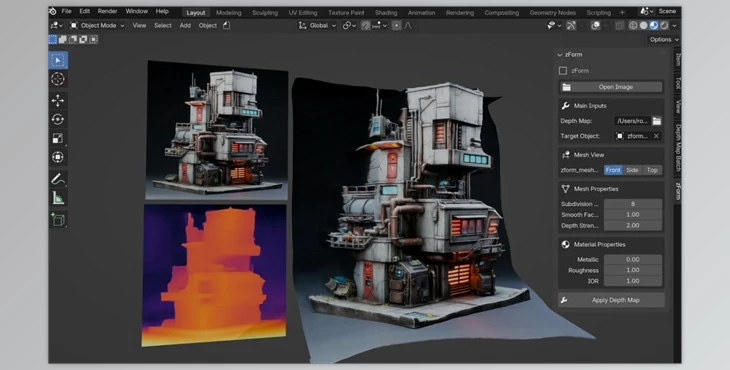Switch to the Geometry Nodes workspace tab
The width and height of the screenshot is (730, 370).
tap(553, 13)
